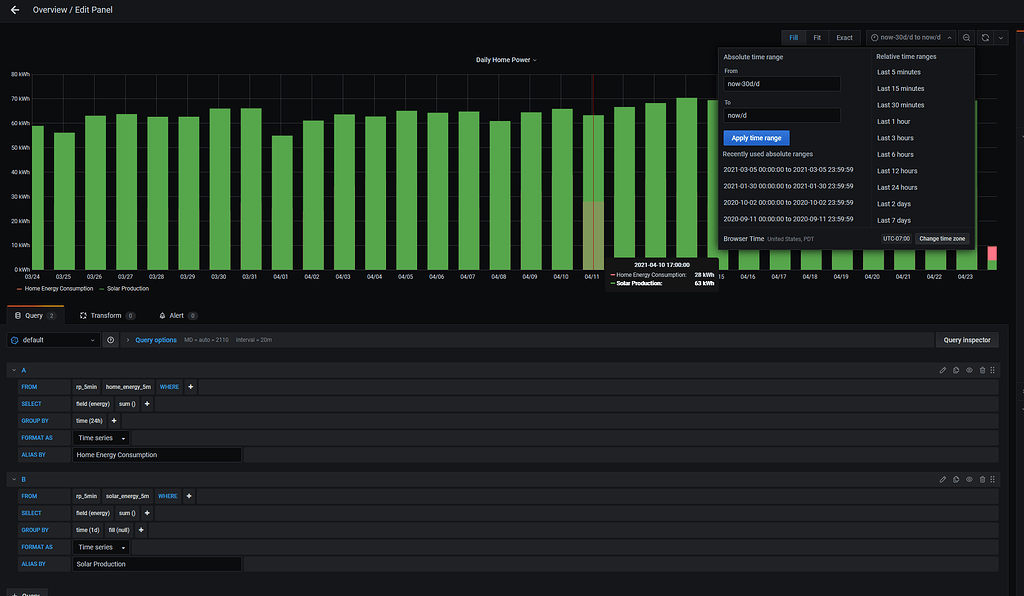Image resolution: width=1024 pixels, height=596 pixels.
Task: Duplicate query B with the copy icon
Action: pos(955,479)
